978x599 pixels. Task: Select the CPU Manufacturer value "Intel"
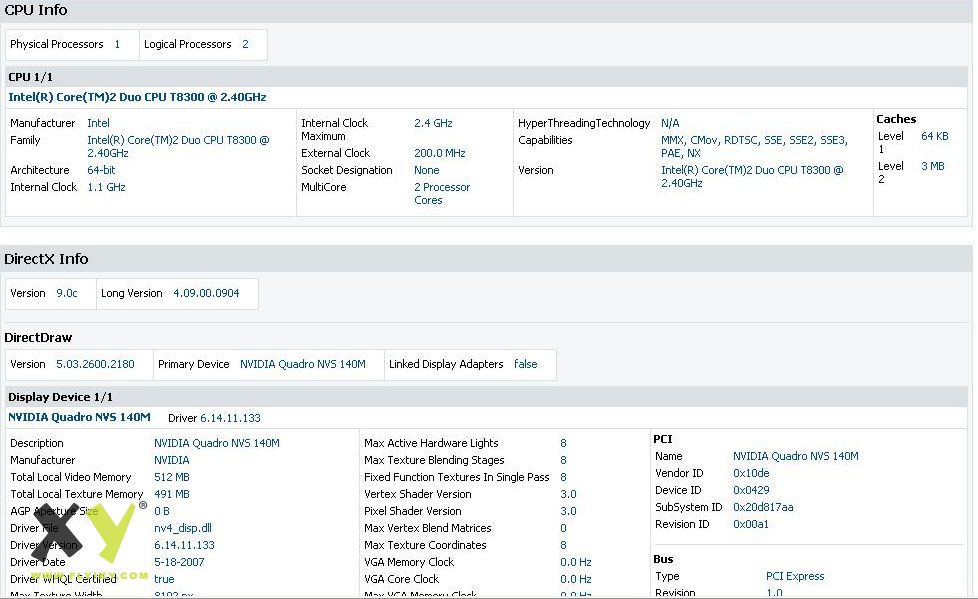pos(99,123)
